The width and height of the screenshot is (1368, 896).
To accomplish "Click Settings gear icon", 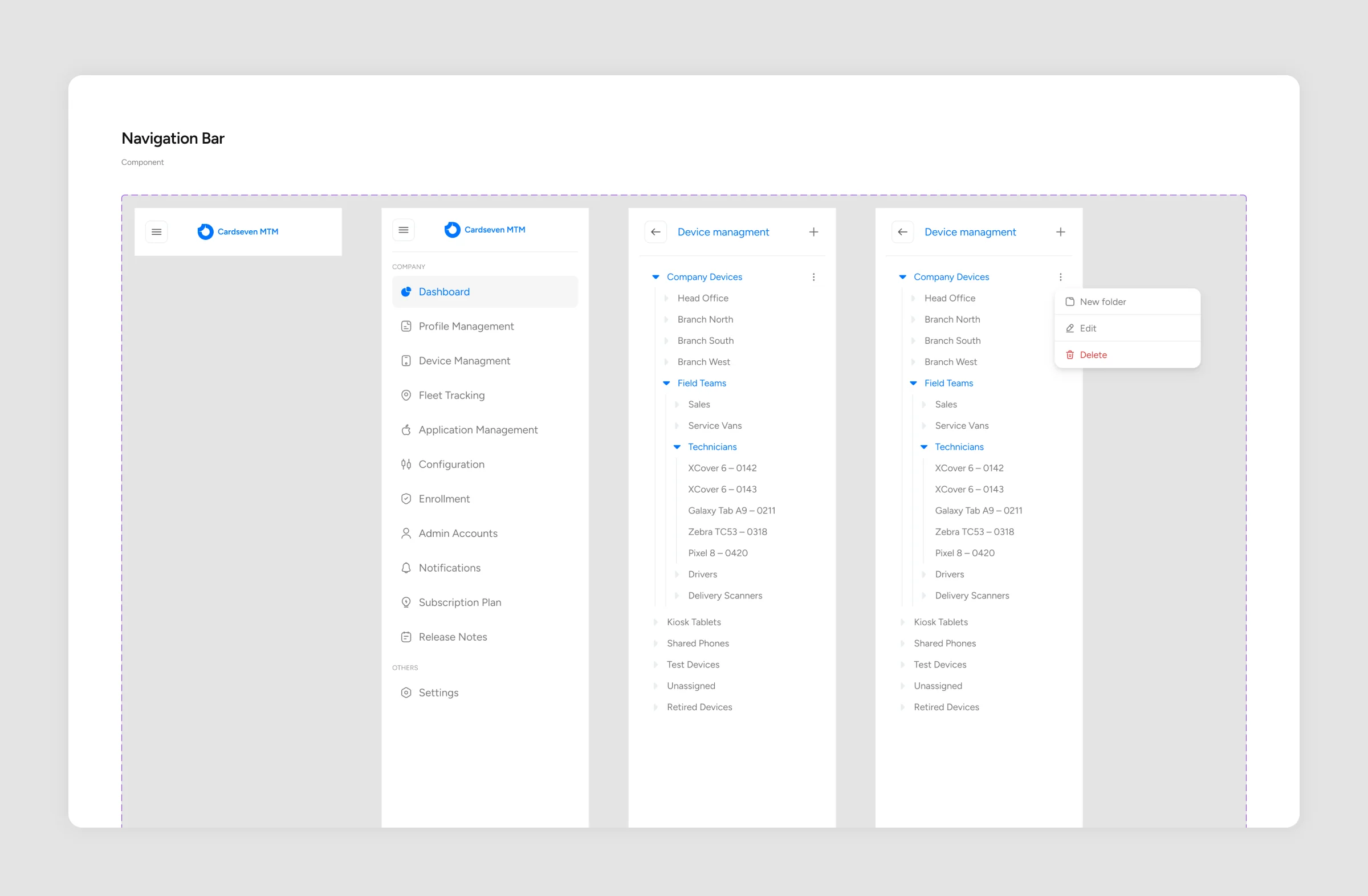I will tap(406, 692).
